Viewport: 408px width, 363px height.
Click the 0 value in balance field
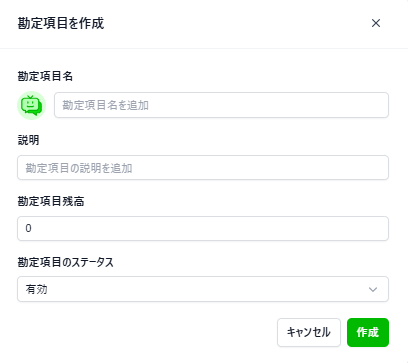pyautogui.click(x=28, y=228)
